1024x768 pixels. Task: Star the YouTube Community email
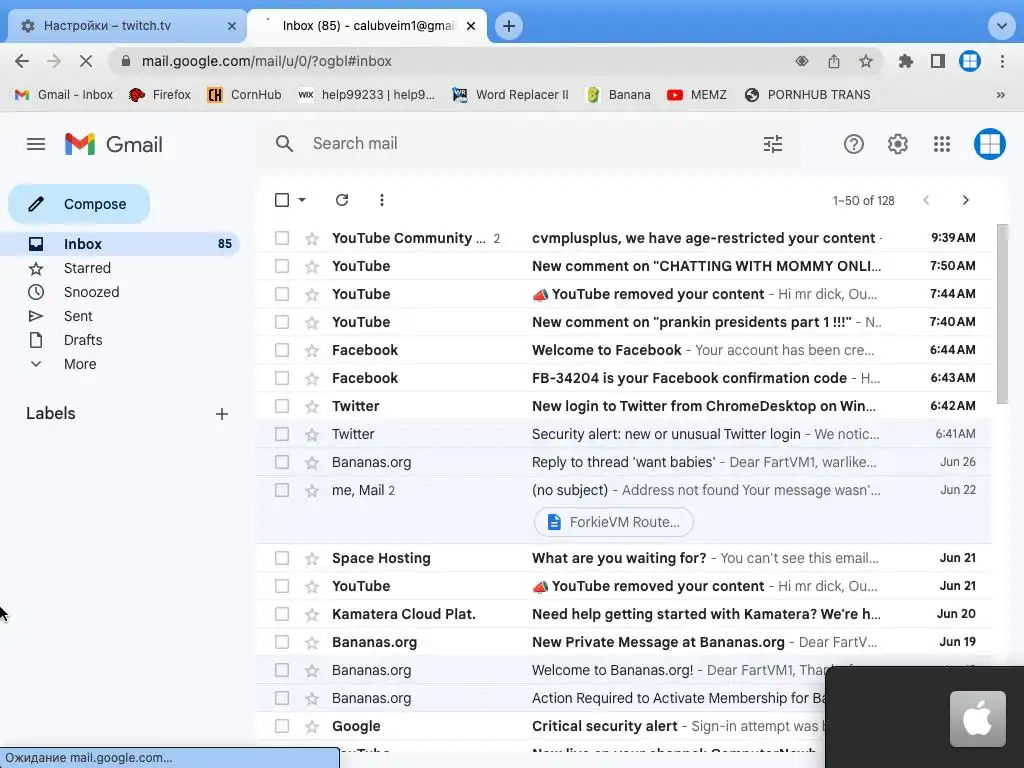312,238
